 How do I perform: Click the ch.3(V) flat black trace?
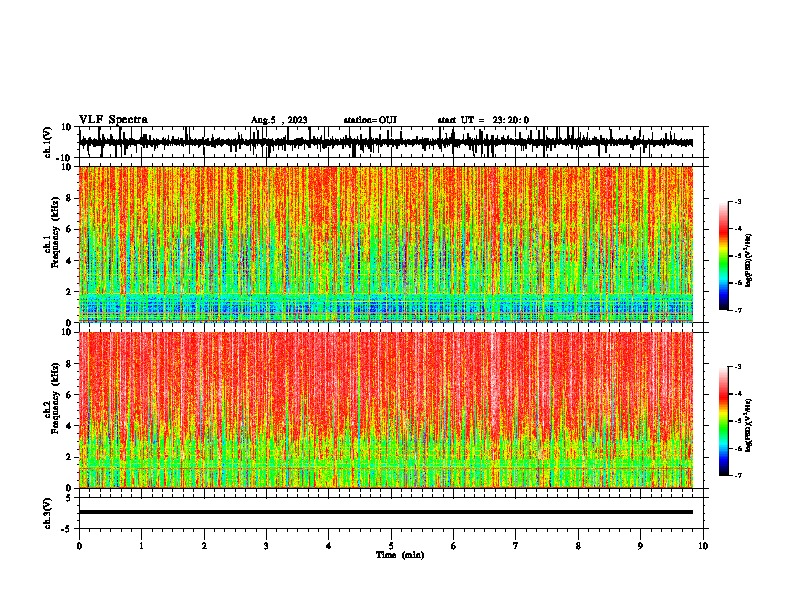click(386, 512)
